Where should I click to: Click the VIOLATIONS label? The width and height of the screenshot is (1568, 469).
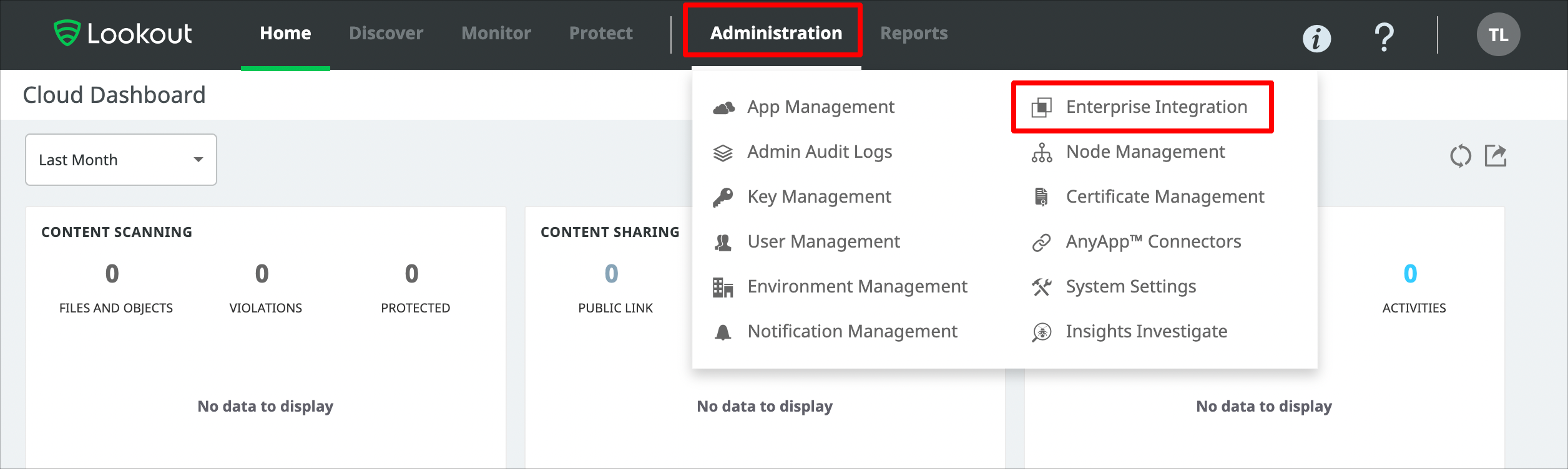[266, 308]
